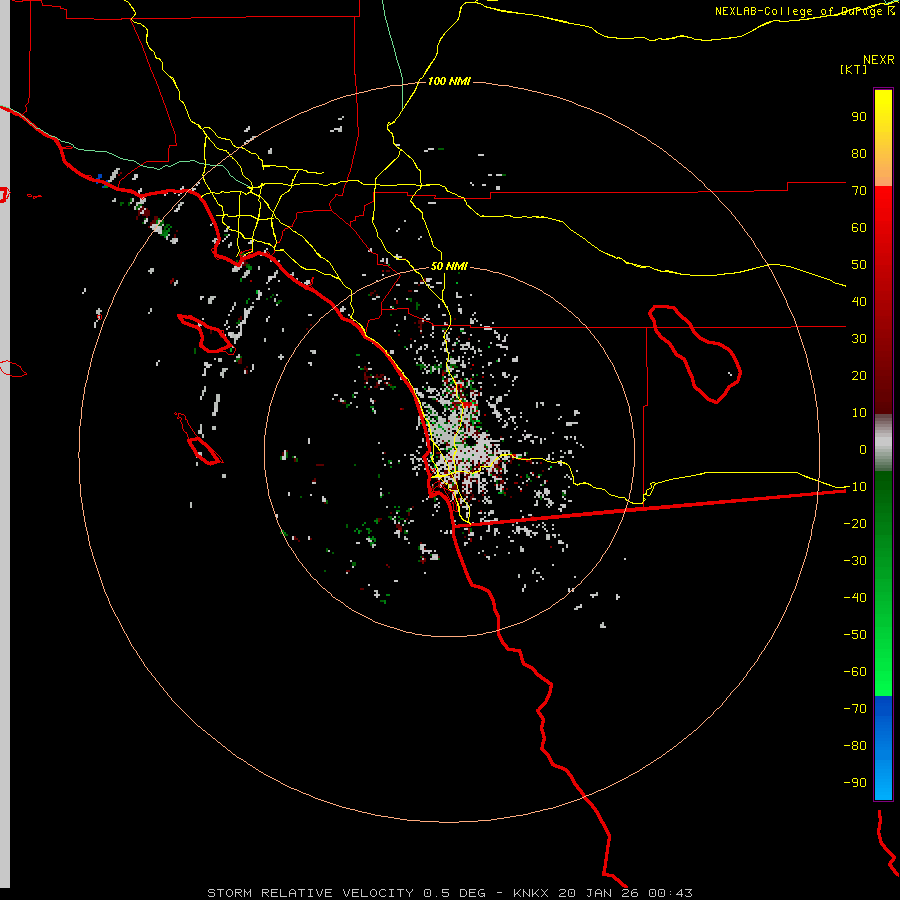Click the 20 JAN 26 date text
900x900 pixels.
[x=598, y=893]
